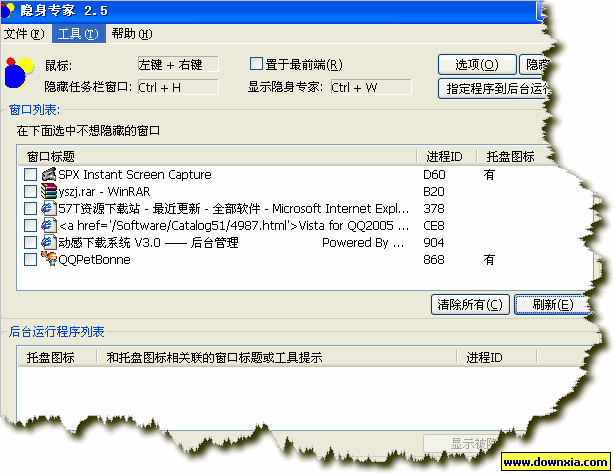Screen dimensions: 614x474
Task: Click the 隐身专家 logo in the title bar
Action: pyautogui.click(x=10, y=10)
